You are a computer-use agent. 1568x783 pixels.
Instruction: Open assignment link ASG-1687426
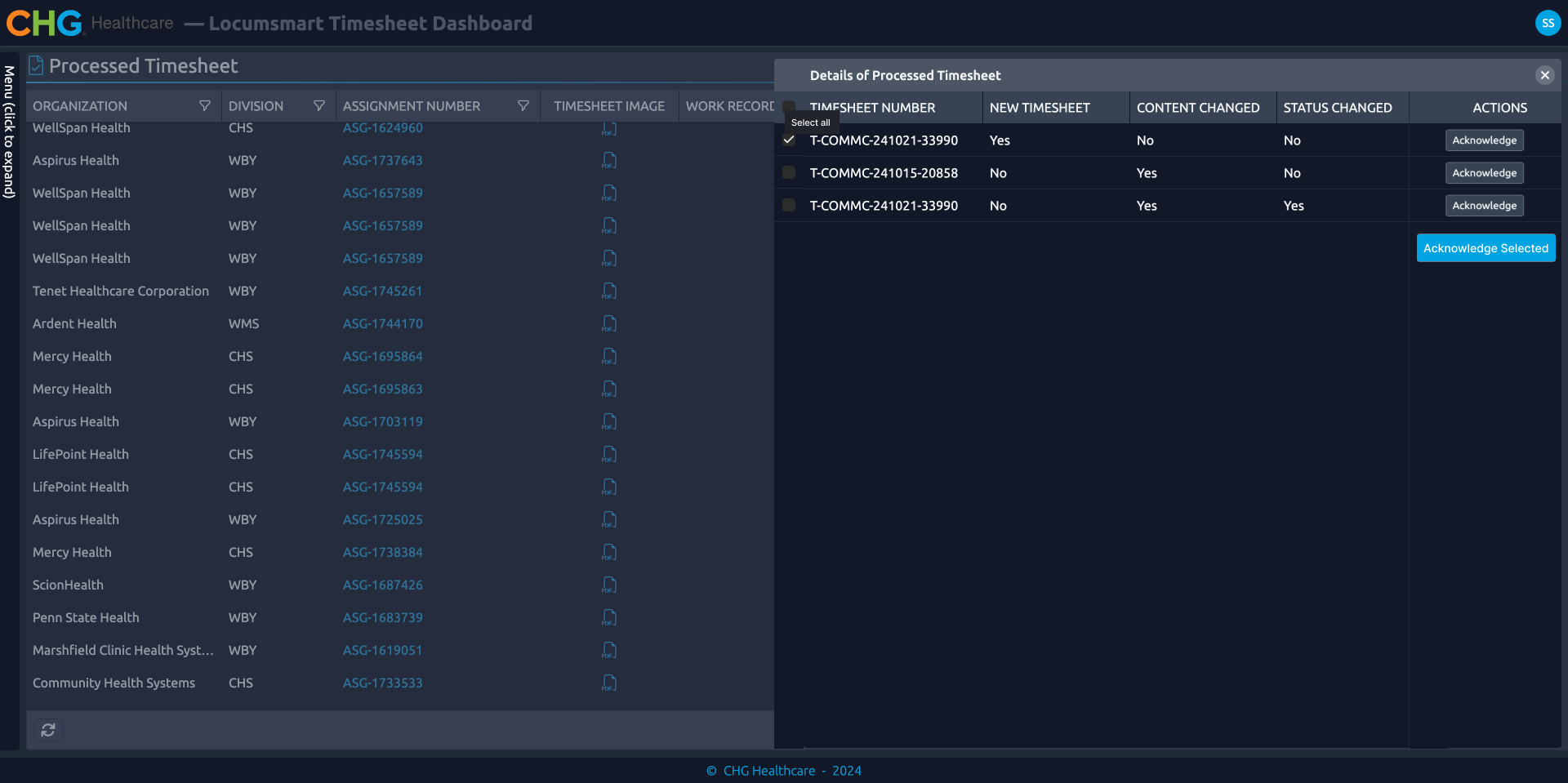[x=383, y=585]
